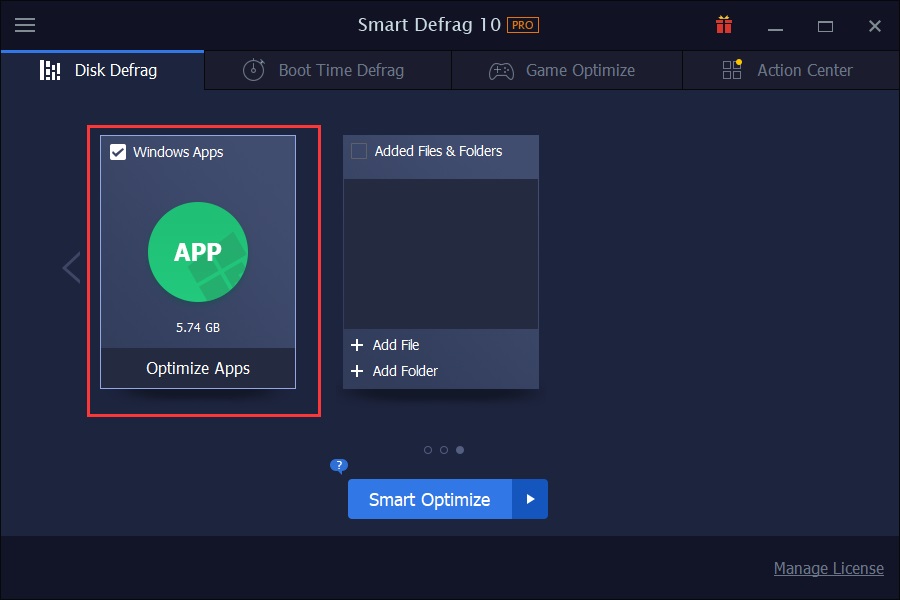Click Add Folder
The image size is (900, 600).
pyautogui.click(x=405, y=371)
